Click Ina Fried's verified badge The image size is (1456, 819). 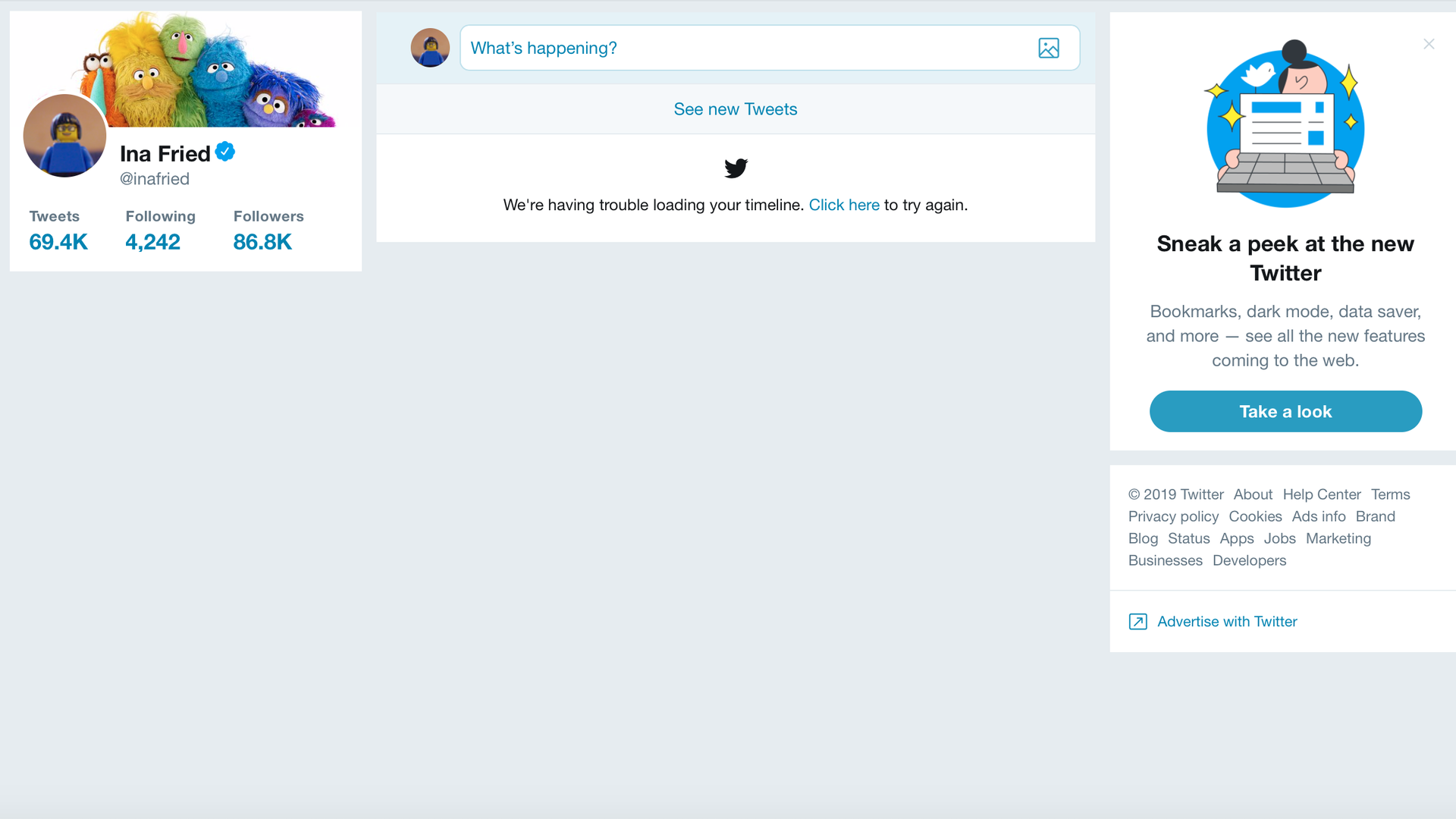[x=224, y=151]
